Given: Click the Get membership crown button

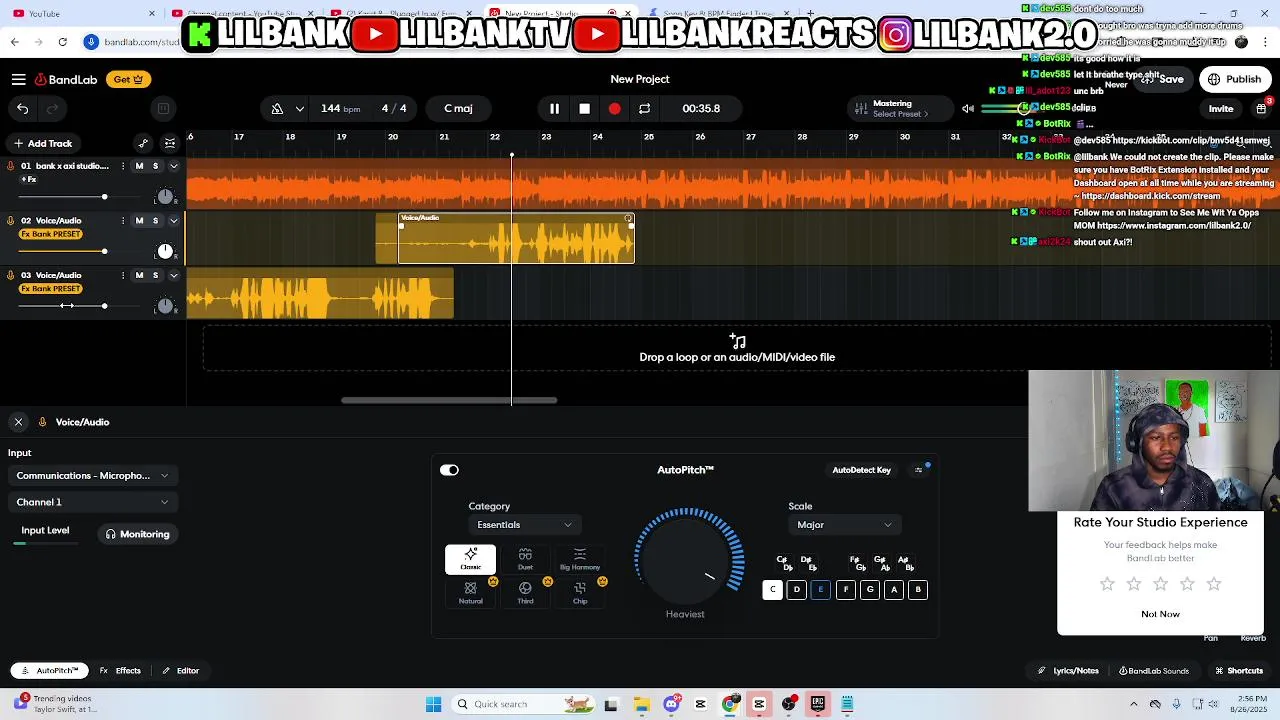Looking at the screenshot, I should pos(129,79).
